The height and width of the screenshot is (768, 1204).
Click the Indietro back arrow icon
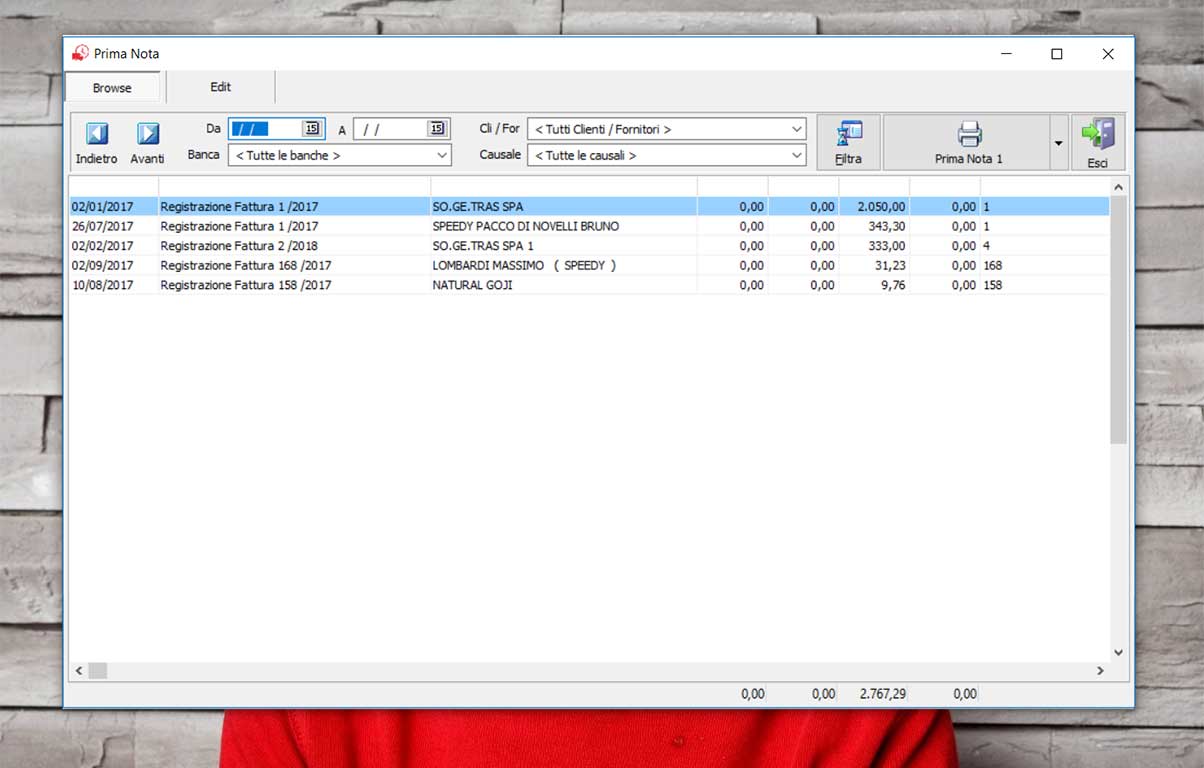pyautogui.click(x=97, y=134)
